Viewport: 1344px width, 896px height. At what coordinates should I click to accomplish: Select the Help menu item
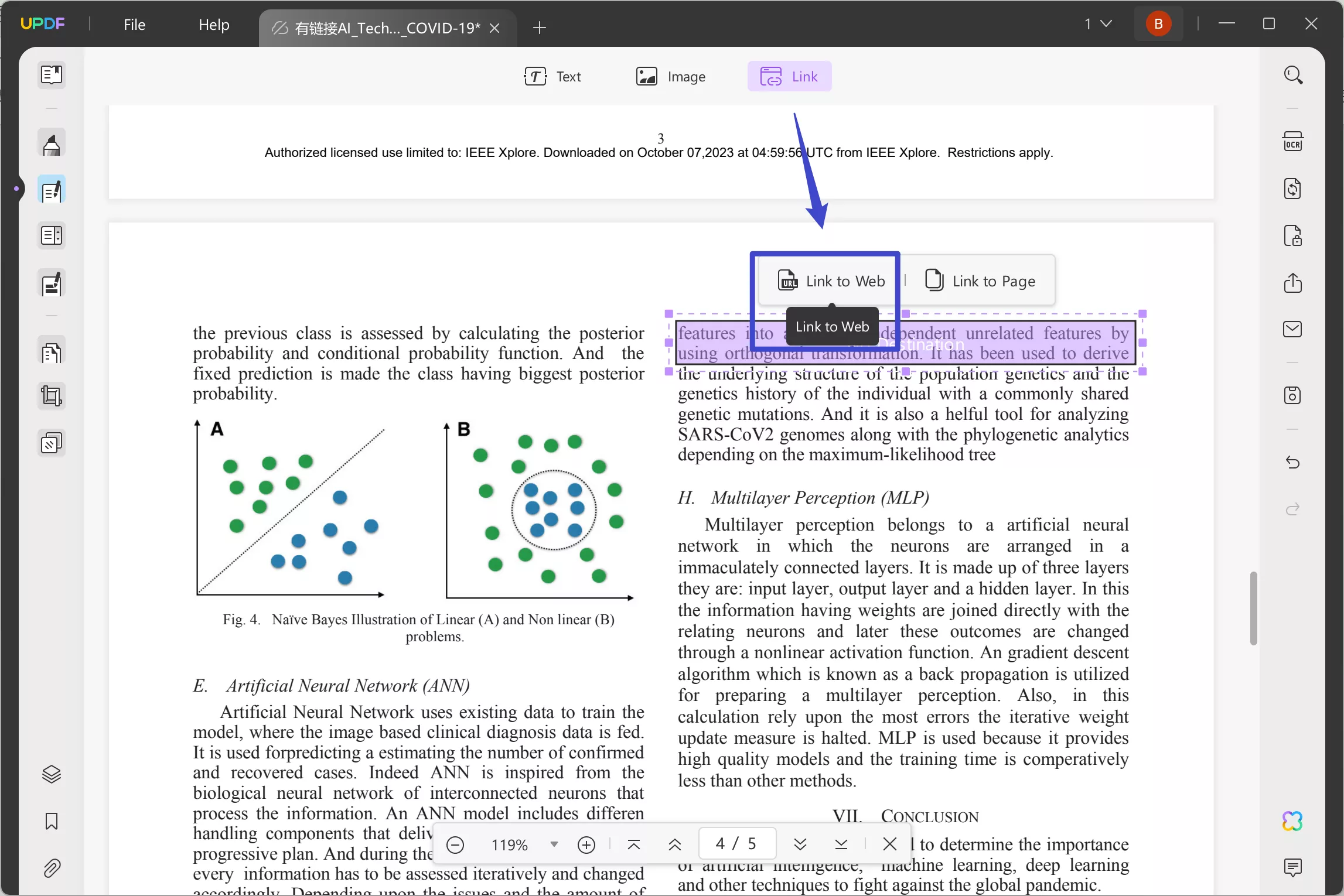tap(213, 25)
